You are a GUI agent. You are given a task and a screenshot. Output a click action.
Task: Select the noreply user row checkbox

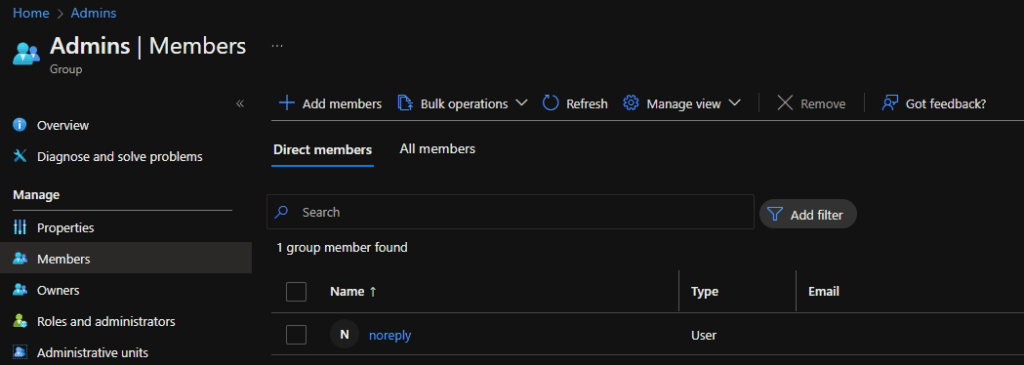click(x=296, y=335)
